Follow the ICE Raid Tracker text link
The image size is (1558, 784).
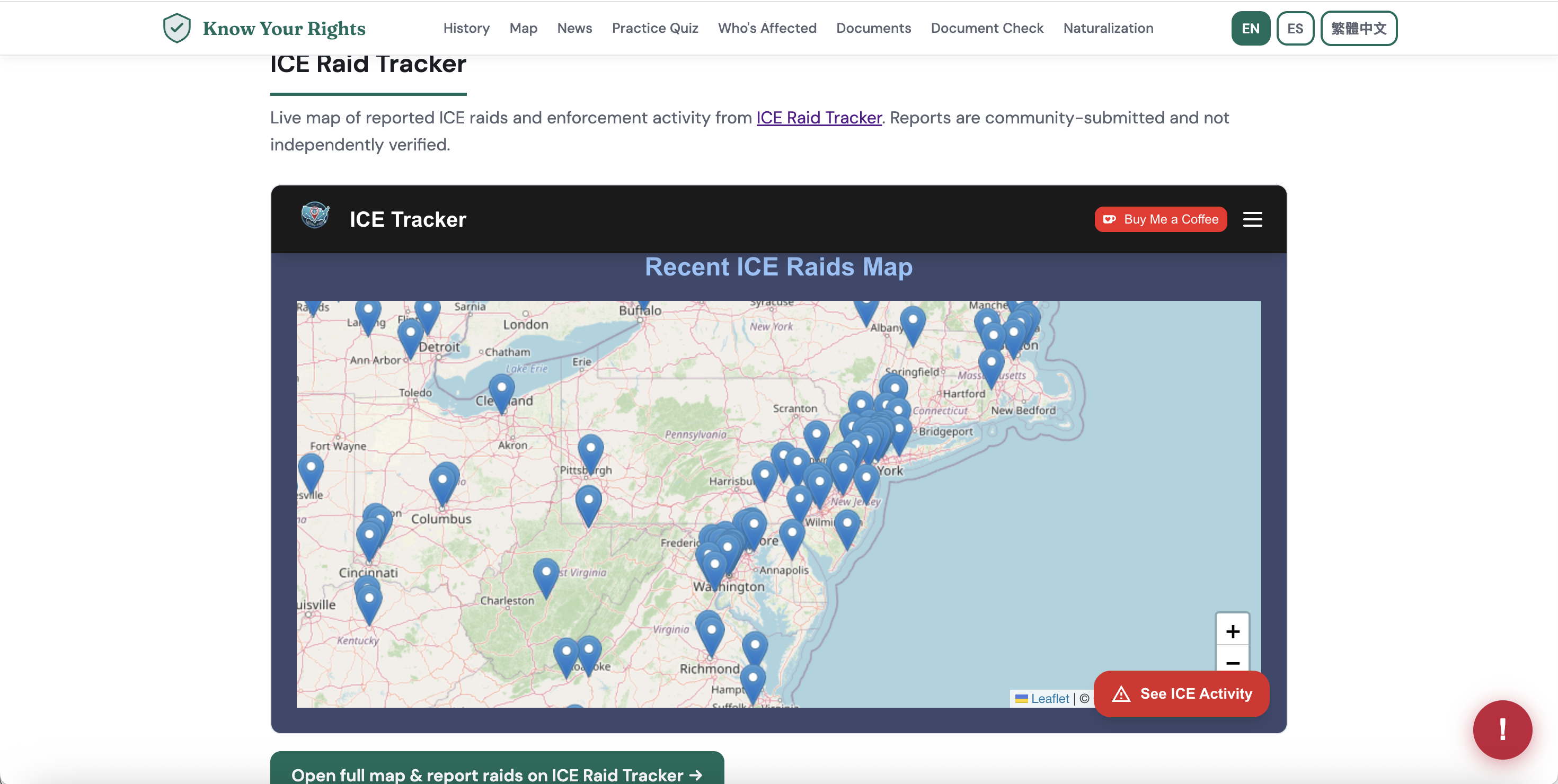pyautogui.click(x=818, y=117)
